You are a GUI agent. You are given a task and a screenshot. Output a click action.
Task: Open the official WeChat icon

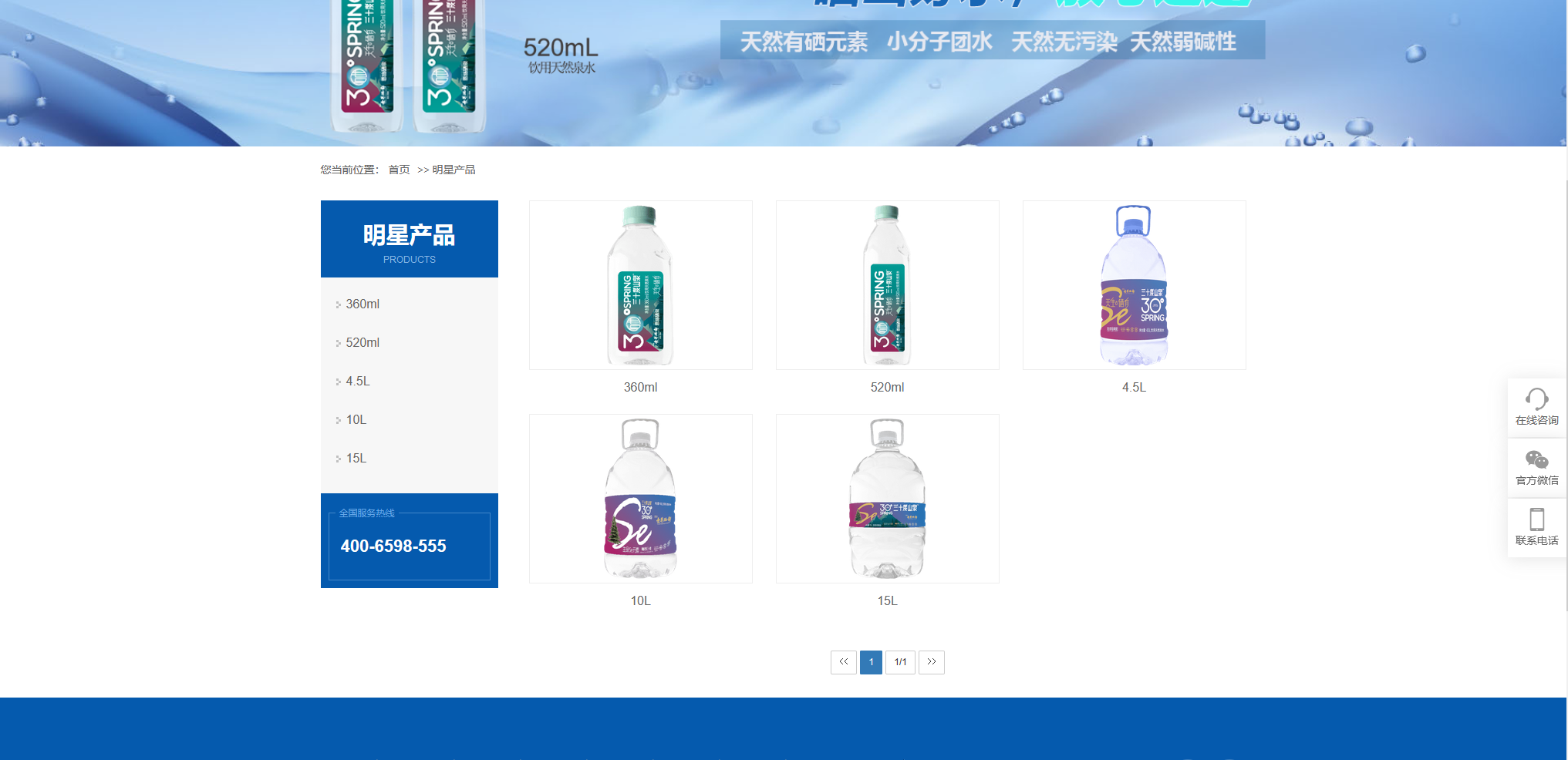point(1536,460)
